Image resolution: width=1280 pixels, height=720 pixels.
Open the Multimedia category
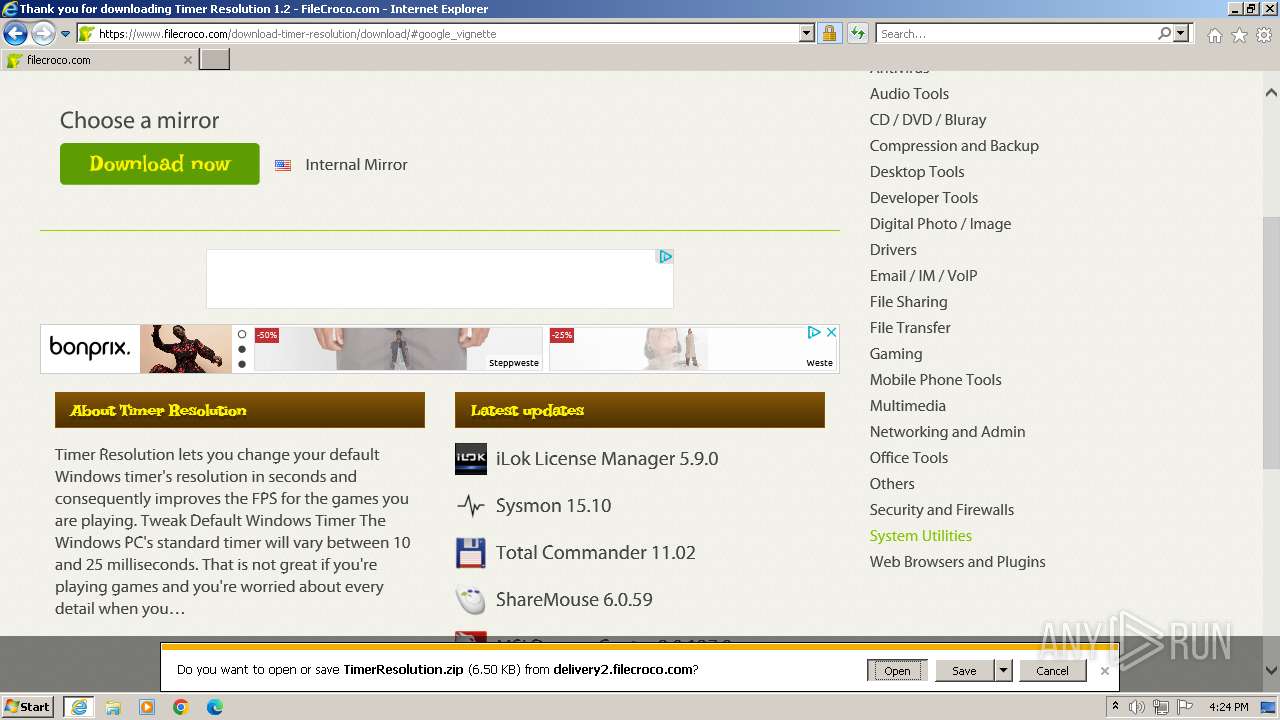click(x=907, y=406)
